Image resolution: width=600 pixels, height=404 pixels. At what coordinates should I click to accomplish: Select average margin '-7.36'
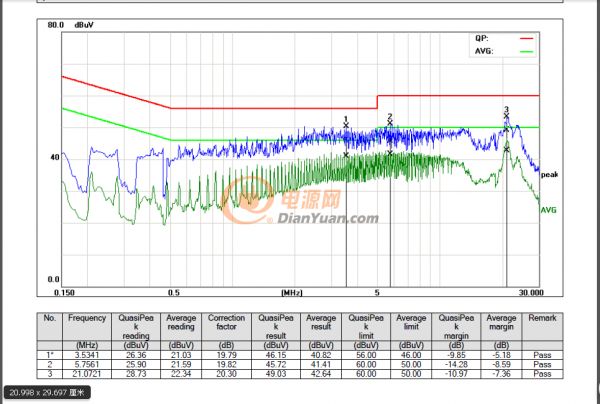click(501, 373)
